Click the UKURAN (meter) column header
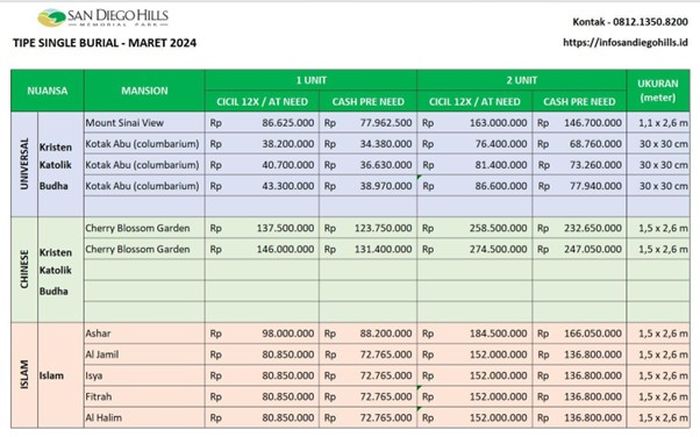Image resolution: width=700 pixels, height=437 pixels. pos(657,90)
